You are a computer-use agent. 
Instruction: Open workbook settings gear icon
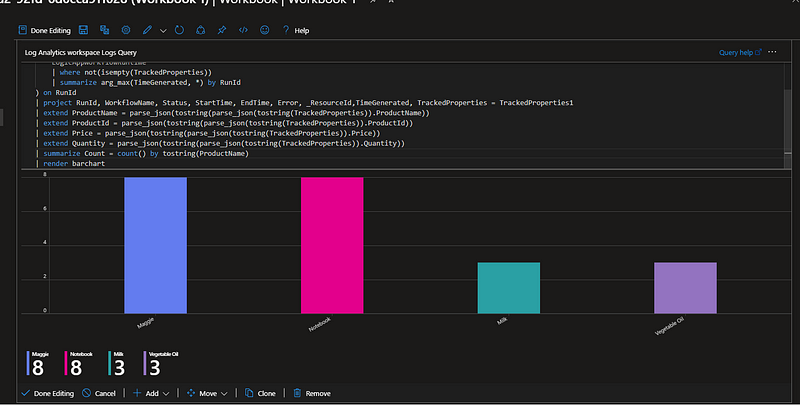pos(126,30)
